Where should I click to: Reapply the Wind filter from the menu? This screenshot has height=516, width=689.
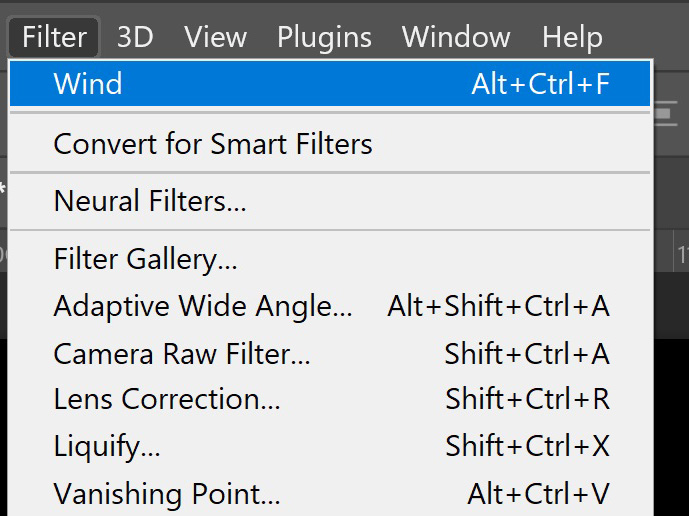pos(330,84)
